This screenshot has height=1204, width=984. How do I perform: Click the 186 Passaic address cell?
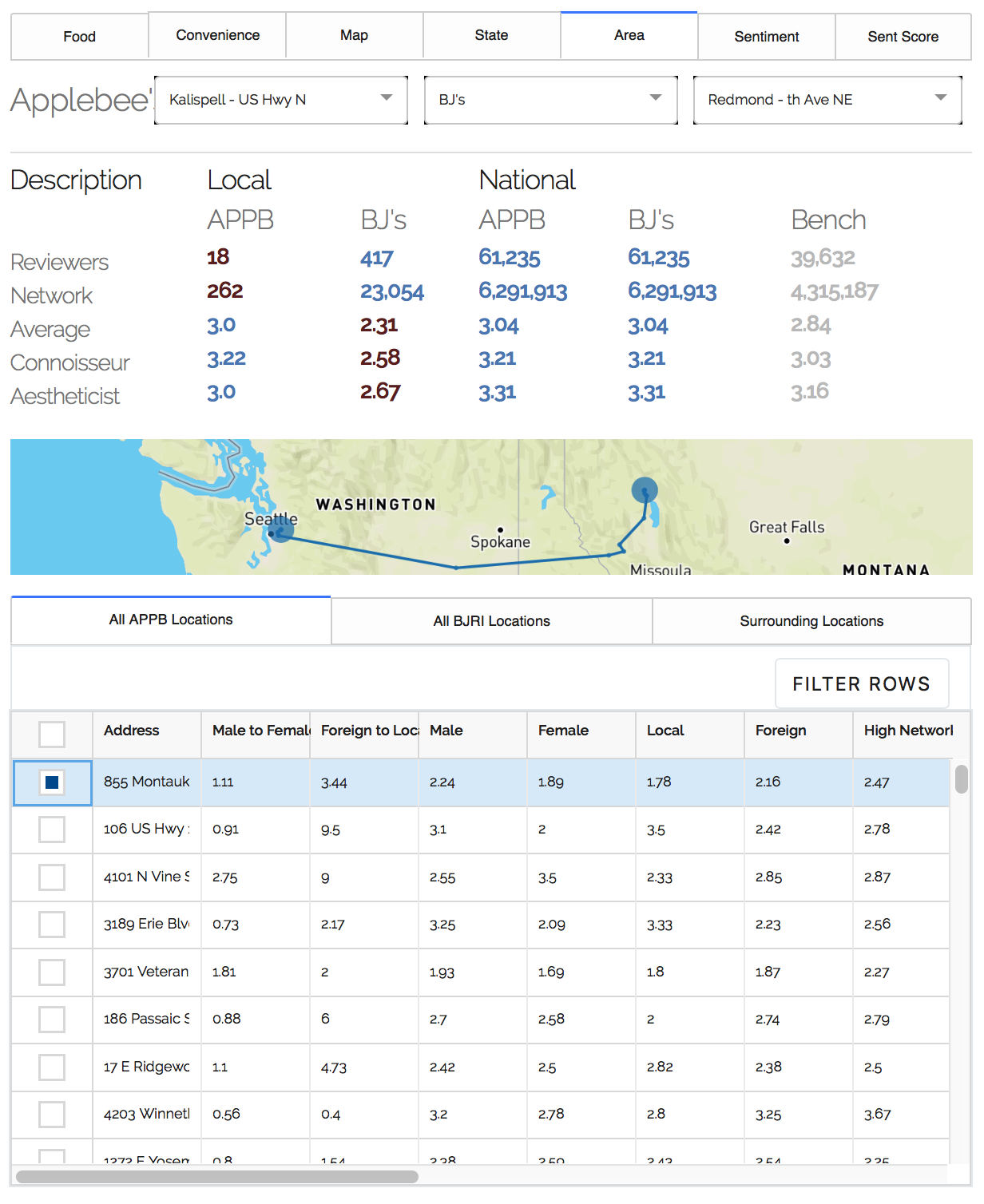(x=147, y=1020)
